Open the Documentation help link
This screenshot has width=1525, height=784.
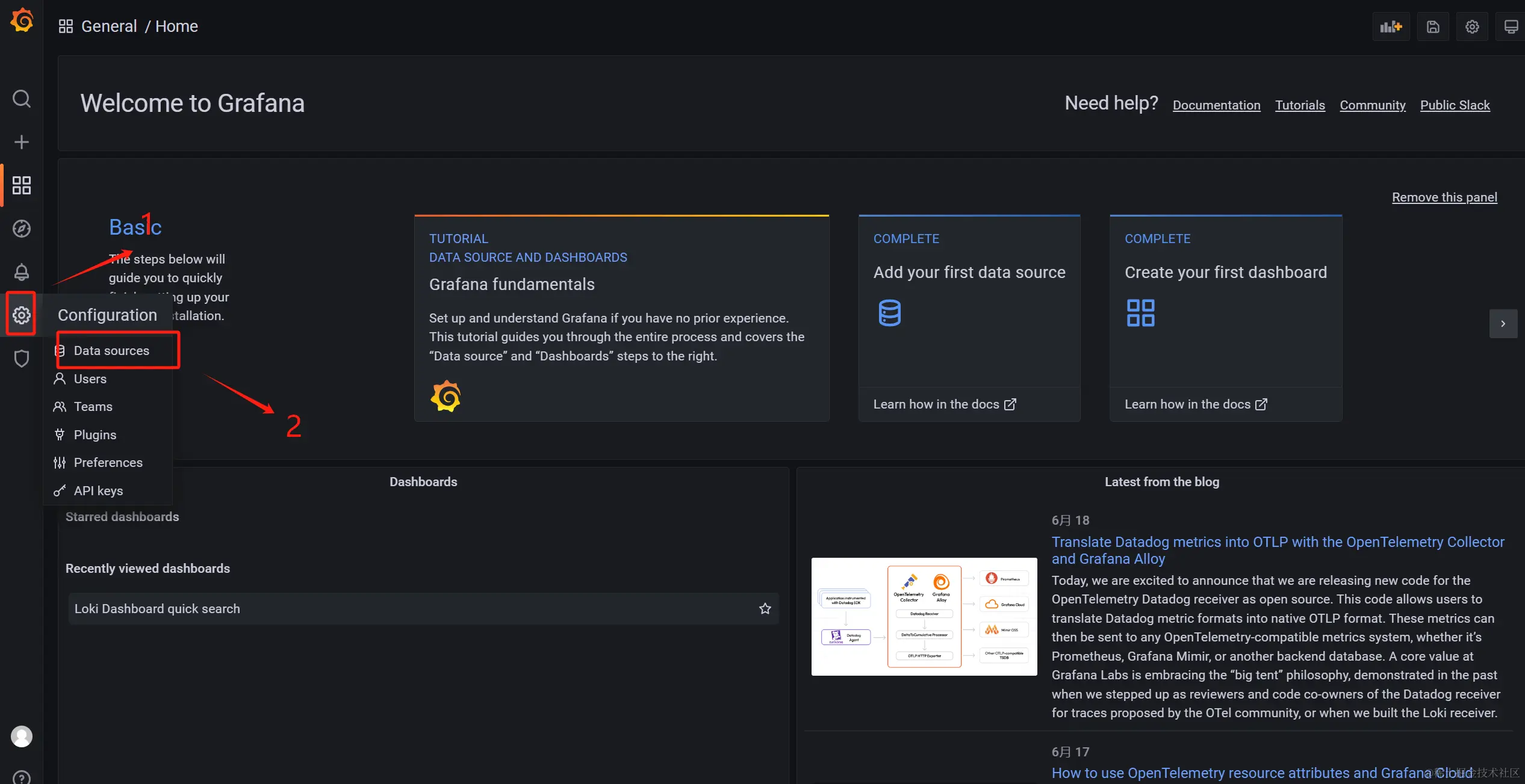pyautogui.click(x=1216, y=105)
